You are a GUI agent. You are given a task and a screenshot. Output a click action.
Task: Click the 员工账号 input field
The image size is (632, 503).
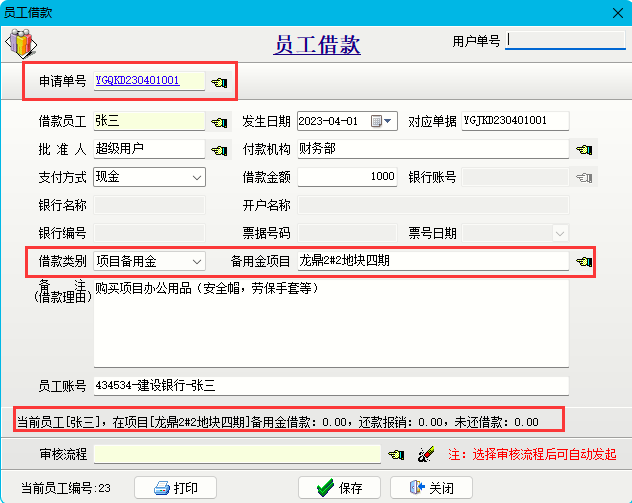coord(330,385)
